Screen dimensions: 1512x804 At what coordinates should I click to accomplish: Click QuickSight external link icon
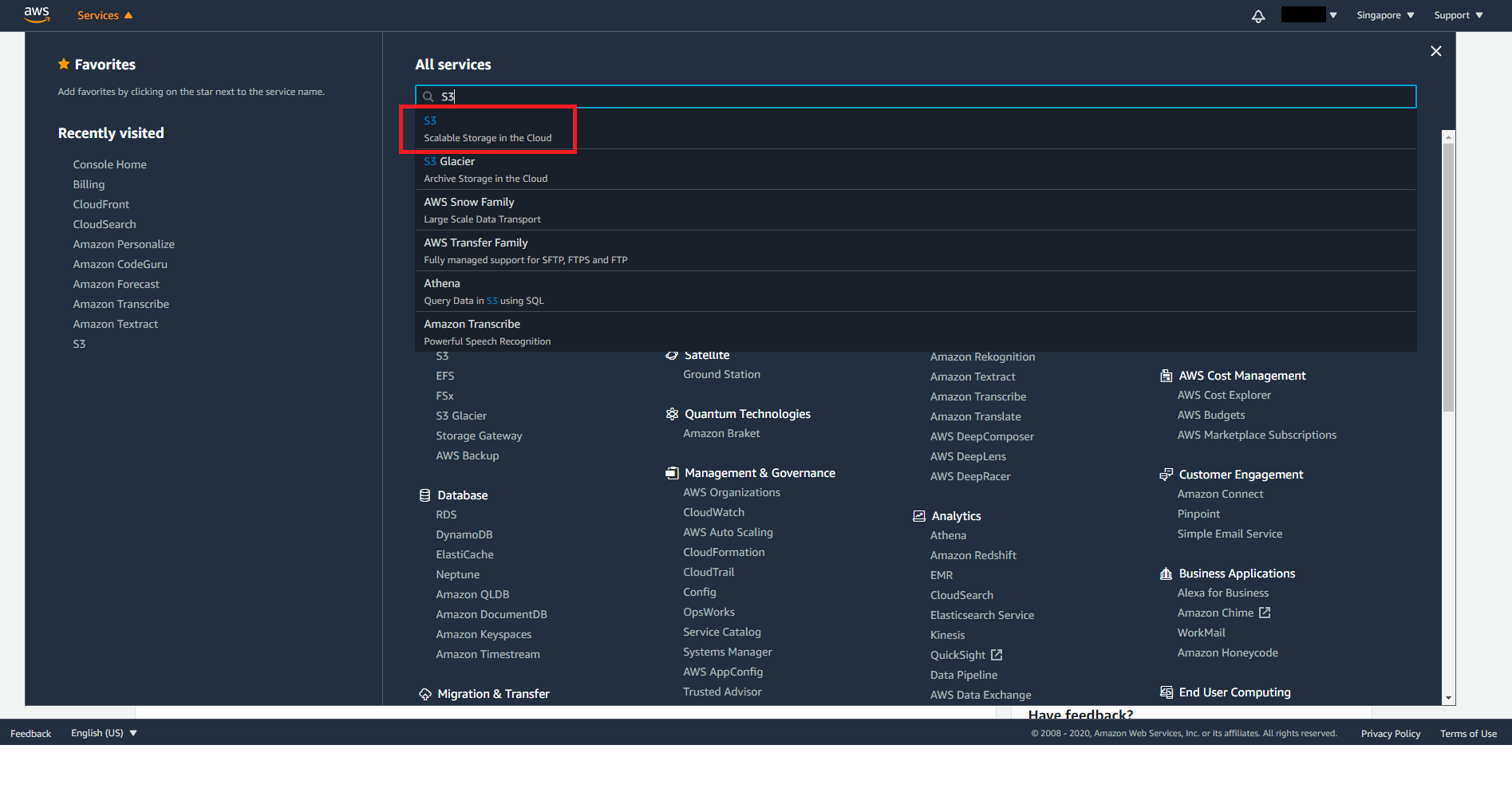[x=997, y=655]
